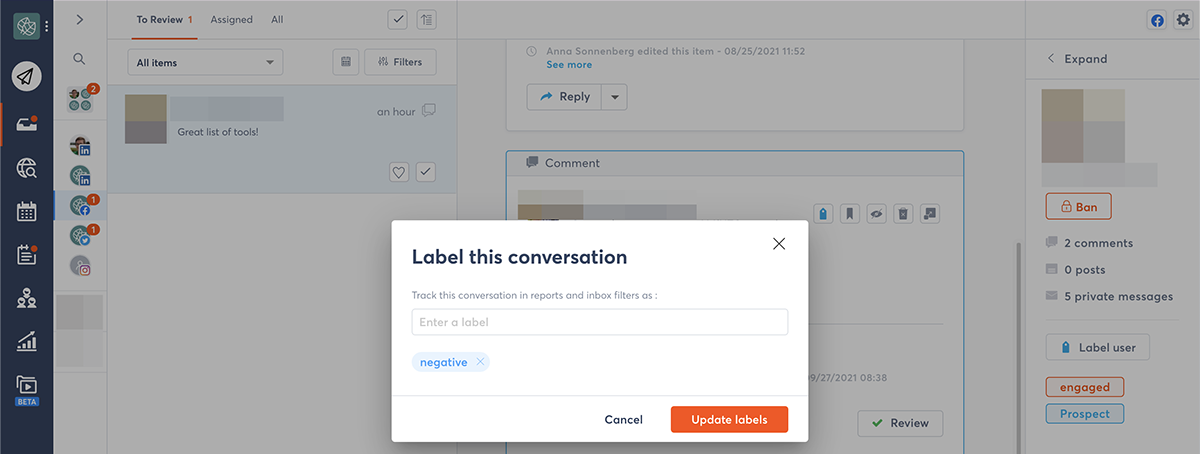Image resolution: width=1200 pixels, height=454 pixels.
Task: Click the Enter a label input field
Action: pyautogui.click(x=599, y=322)
